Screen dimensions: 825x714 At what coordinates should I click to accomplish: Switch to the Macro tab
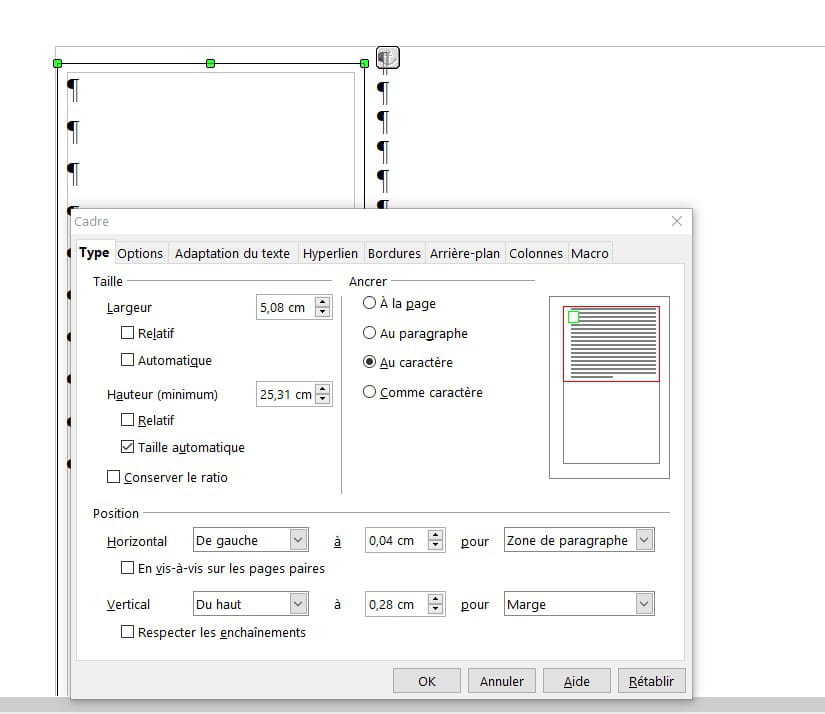589,254
